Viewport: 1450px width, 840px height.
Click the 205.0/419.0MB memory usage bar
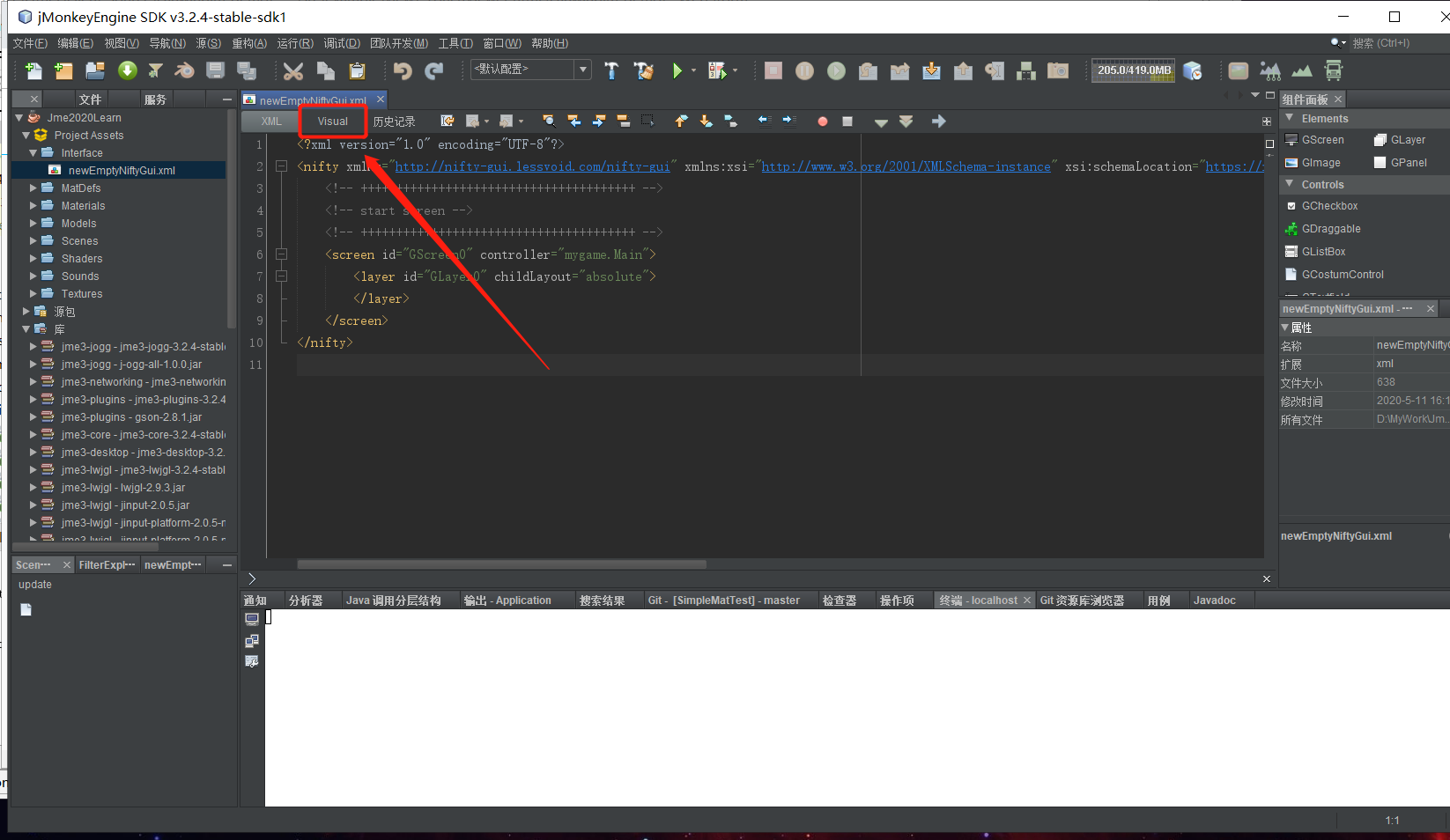pos(1134,70)
